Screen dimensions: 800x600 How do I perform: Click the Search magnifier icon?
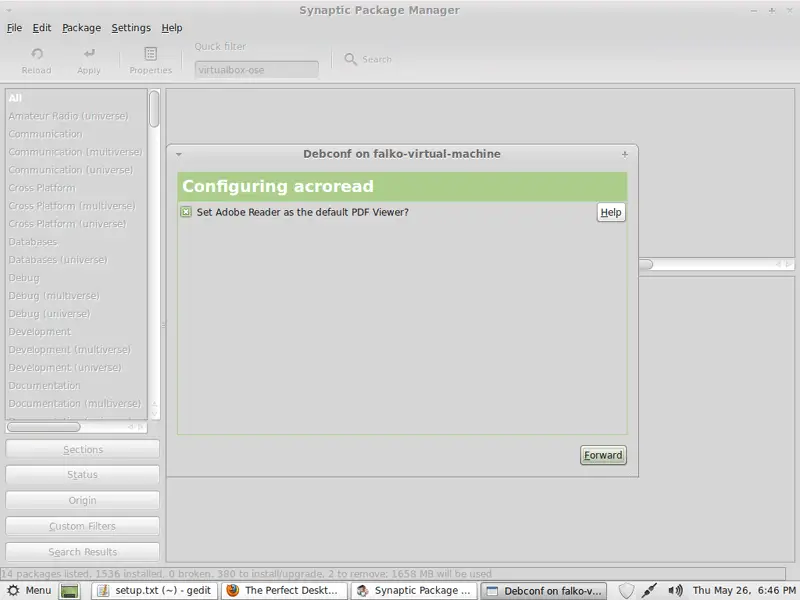tap(350, 59)
